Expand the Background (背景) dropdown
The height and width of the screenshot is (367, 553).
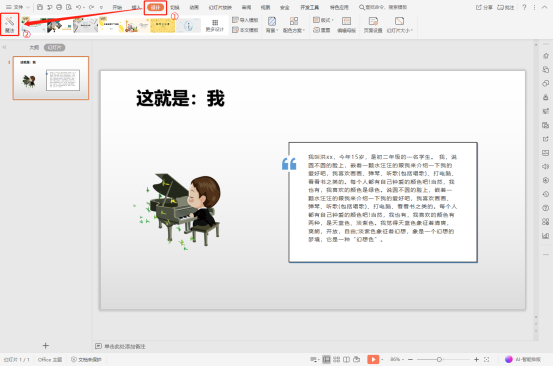click(272, 25)
